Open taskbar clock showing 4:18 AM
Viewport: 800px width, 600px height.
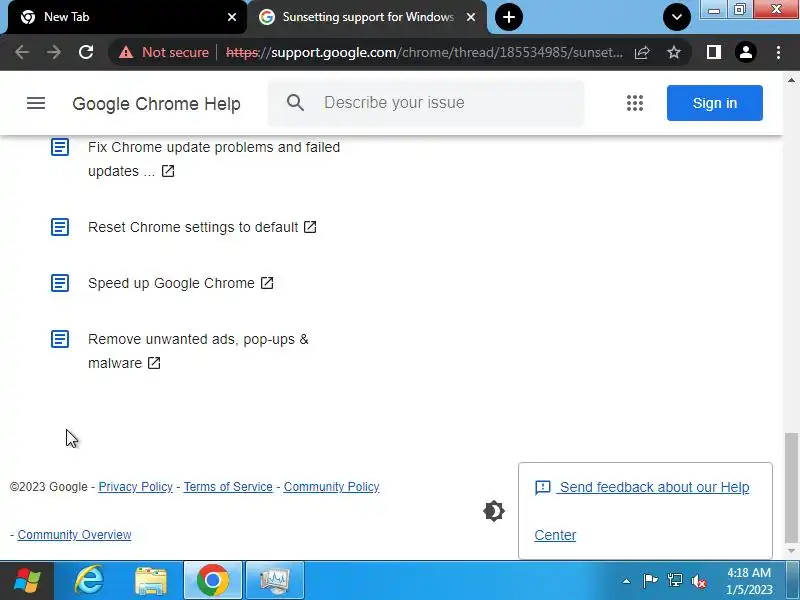click(x=749, y=581)
